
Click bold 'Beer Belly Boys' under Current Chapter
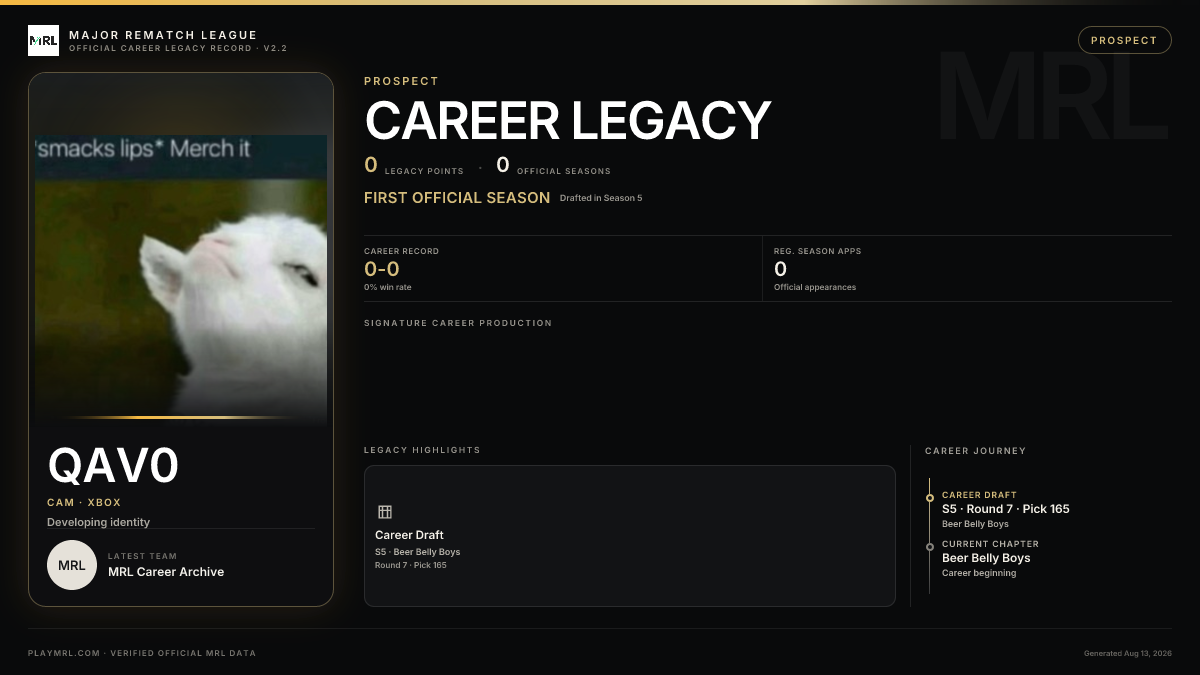tap(986, 558)
